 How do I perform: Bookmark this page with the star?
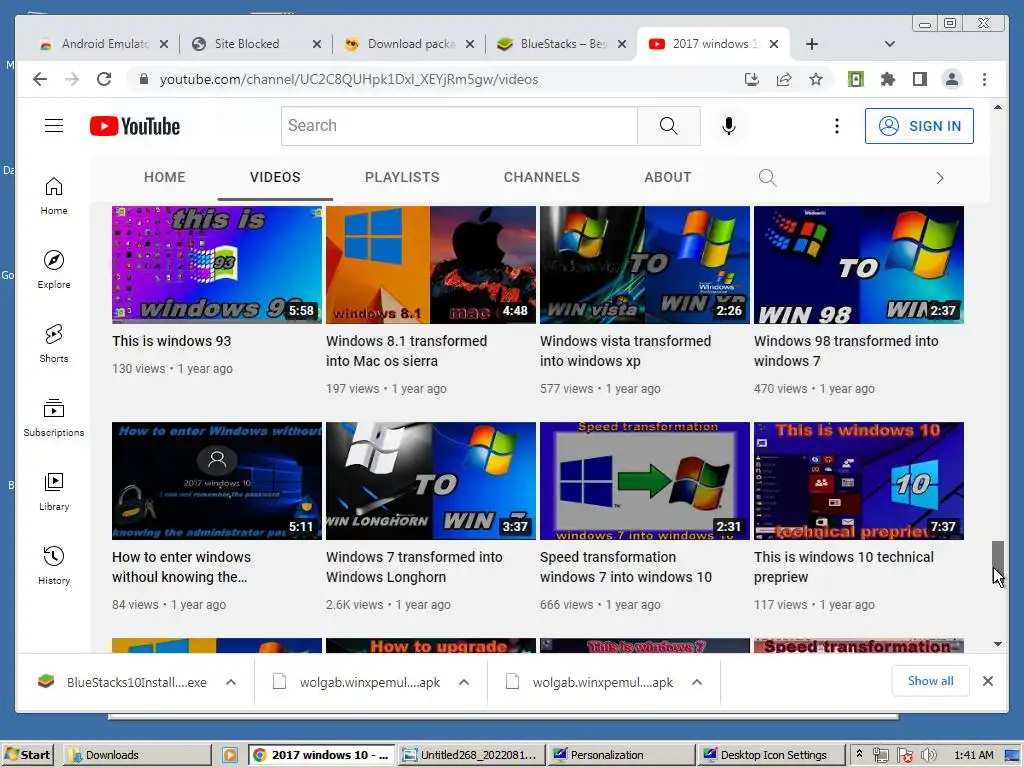[x=816, y=79]
